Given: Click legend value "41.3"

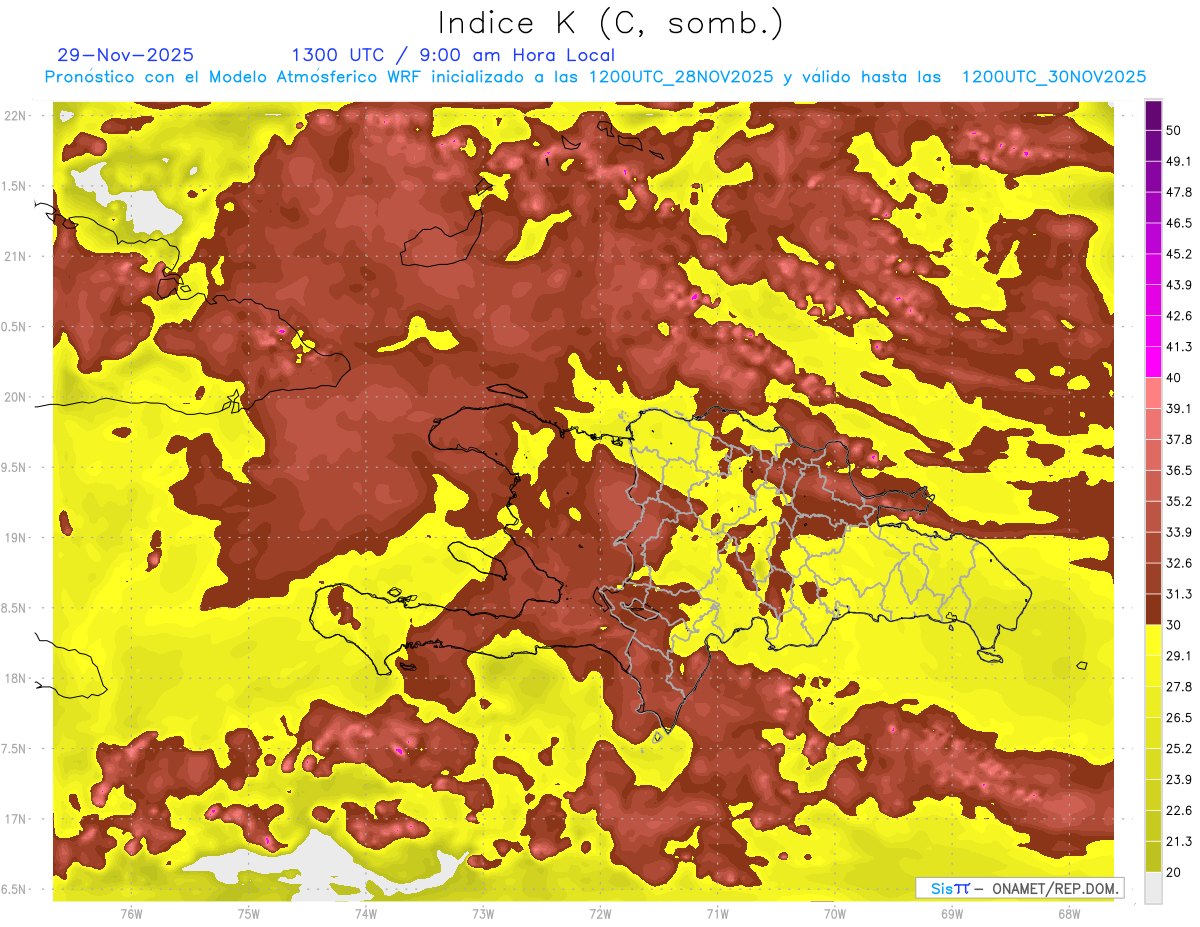Looking at the screenshot, I should pos(1178,347).
